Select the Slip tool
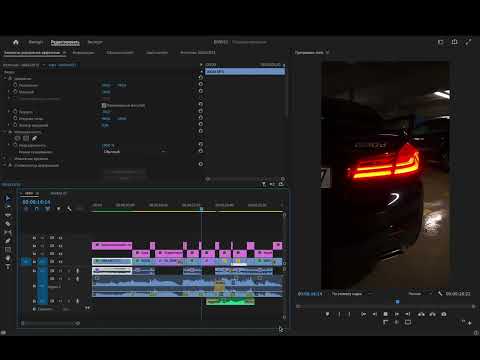This screenshot has height=360, width=480. [8, 233]
